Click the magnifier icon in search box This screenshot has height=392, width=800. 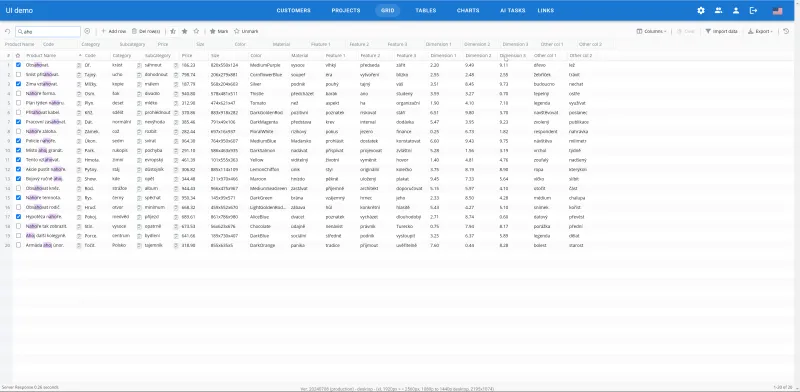20,32
